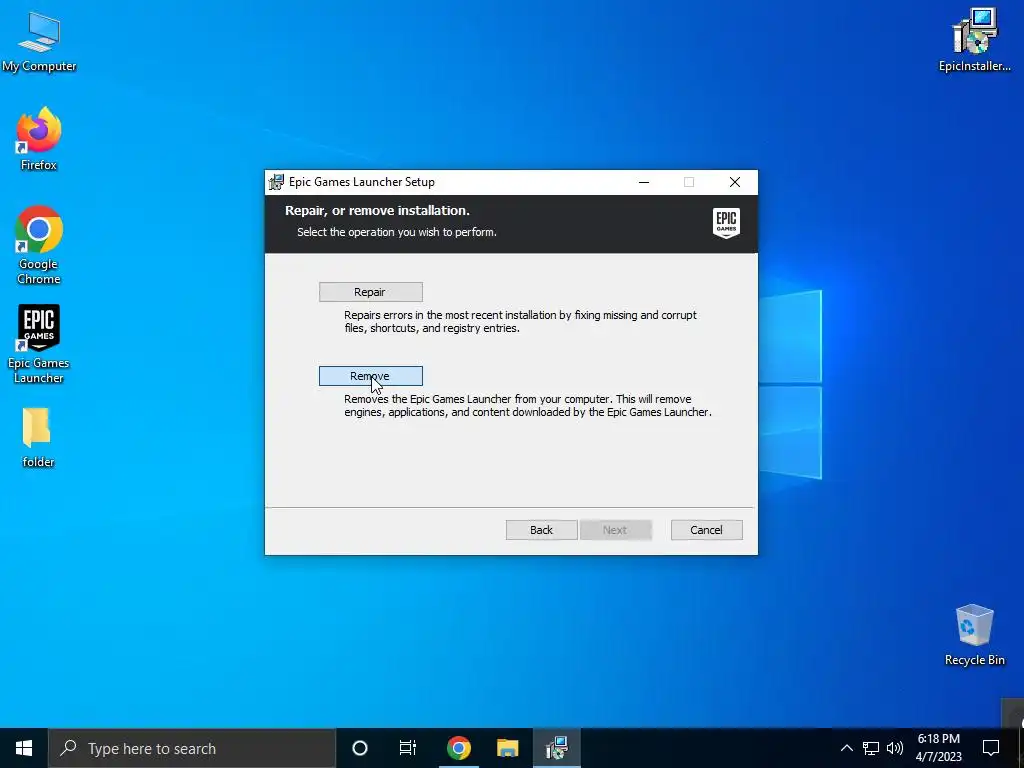This screenshot has width=1024, height=768.
Task: Click the 'Repair, or remove installation.' heading
Action: pos(377,211)
